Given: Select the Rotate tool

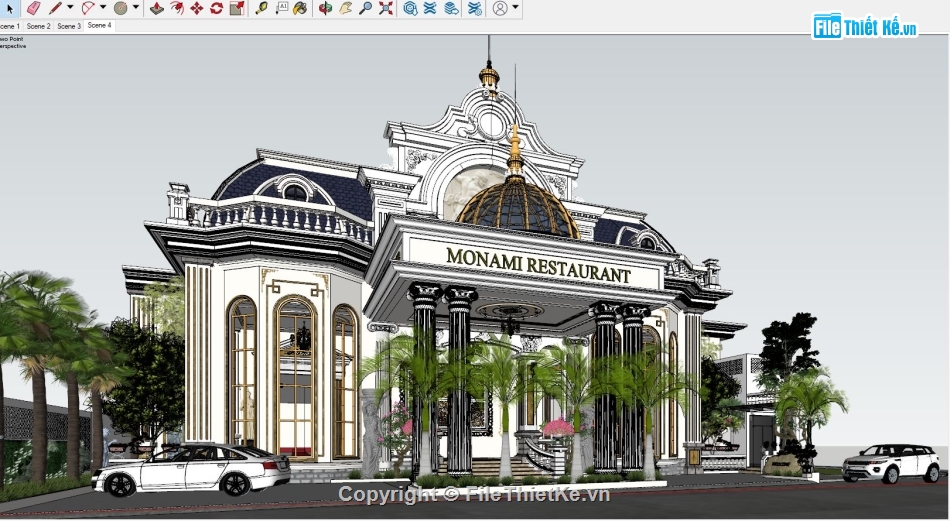Looking at the screenshot, I should (216, 8).
